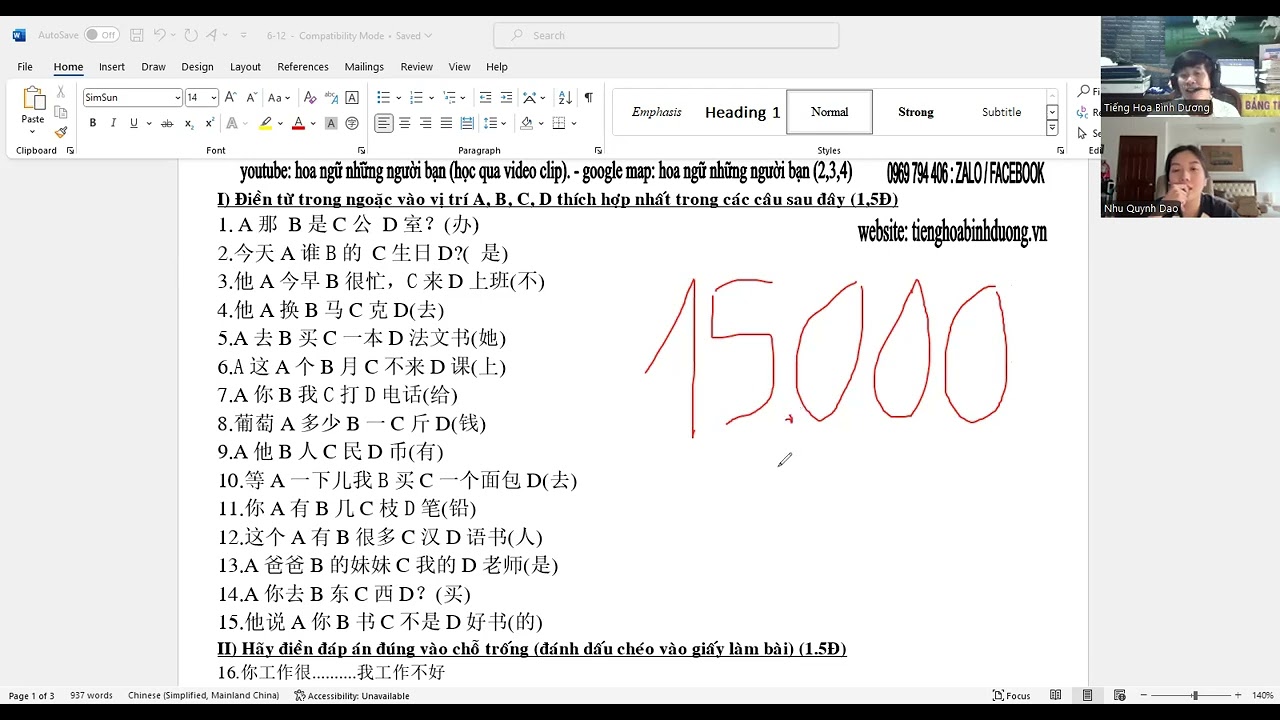Expand the Styles gallery More arrow
Screen dimensions: 1280x720
point(1052,129)
